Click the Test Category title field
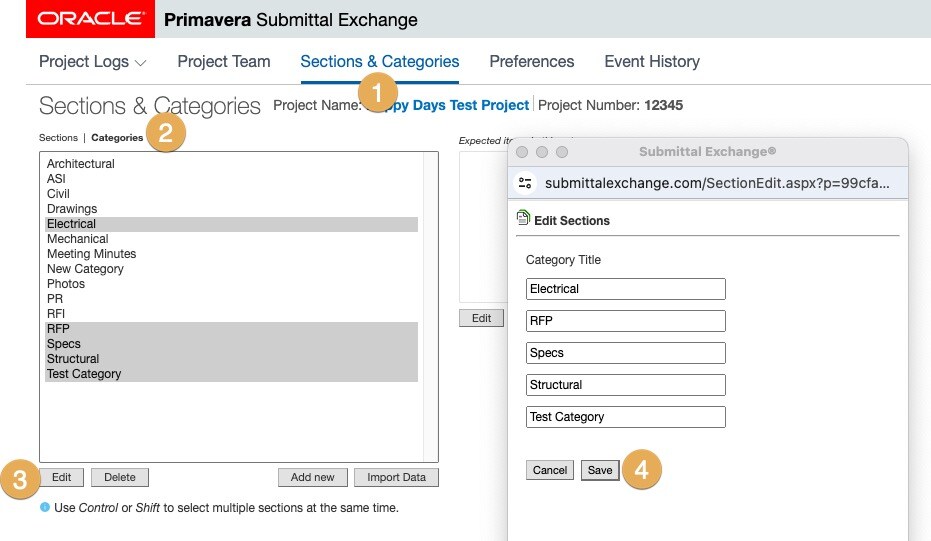931x541 pixels. click(625, 417)
